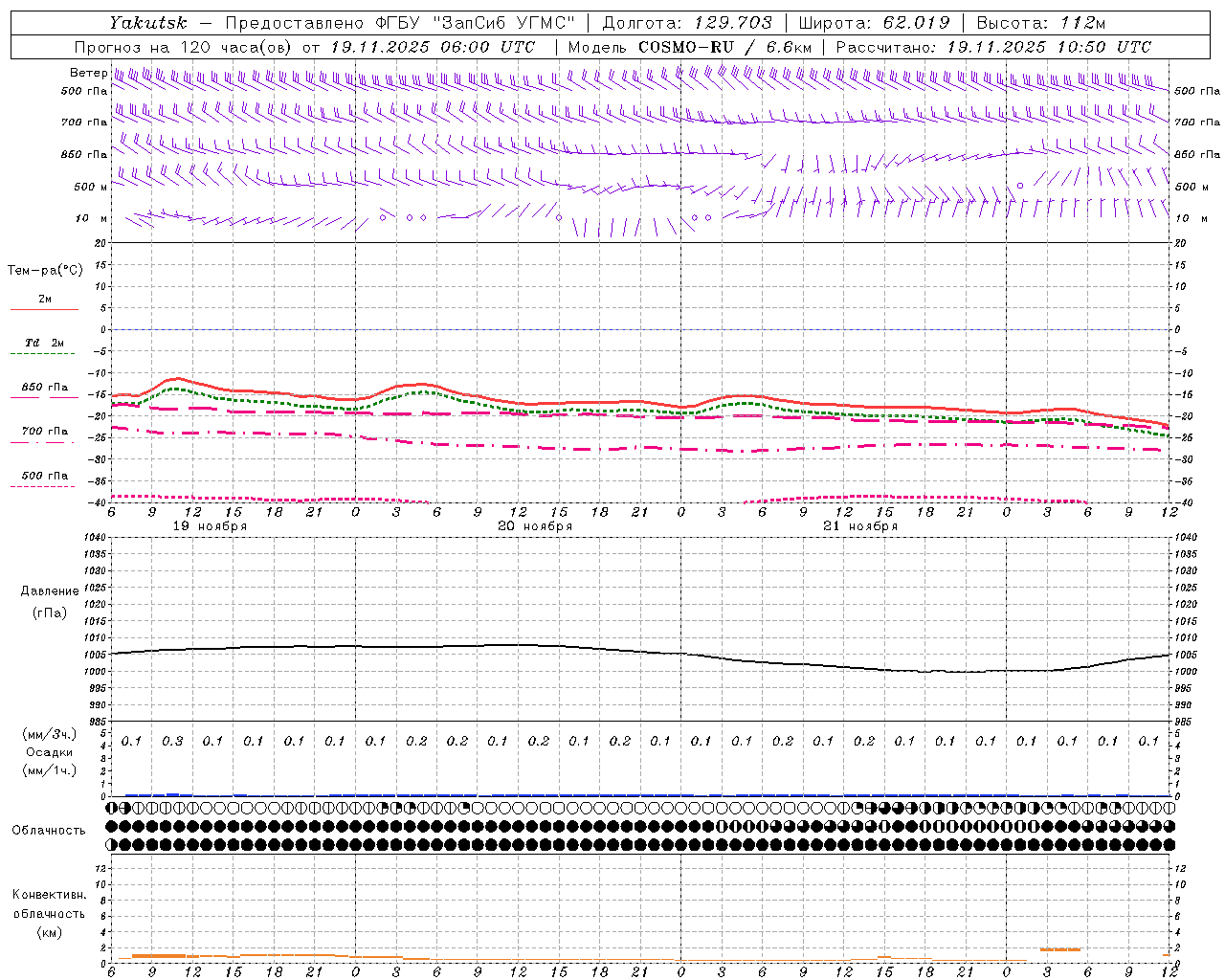Click the 0.3 precipitation value
Image resolution: width=1225 pixels, height=980 pixels.
(x=172, y=741)
